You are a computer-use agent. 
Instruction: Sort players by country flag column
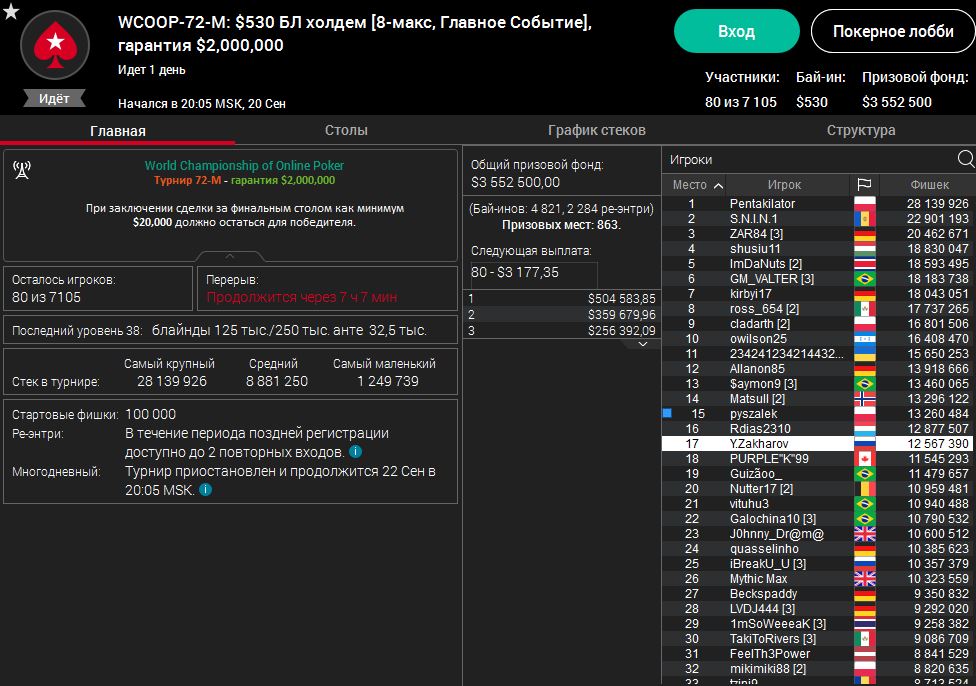(x=864, y=184)
